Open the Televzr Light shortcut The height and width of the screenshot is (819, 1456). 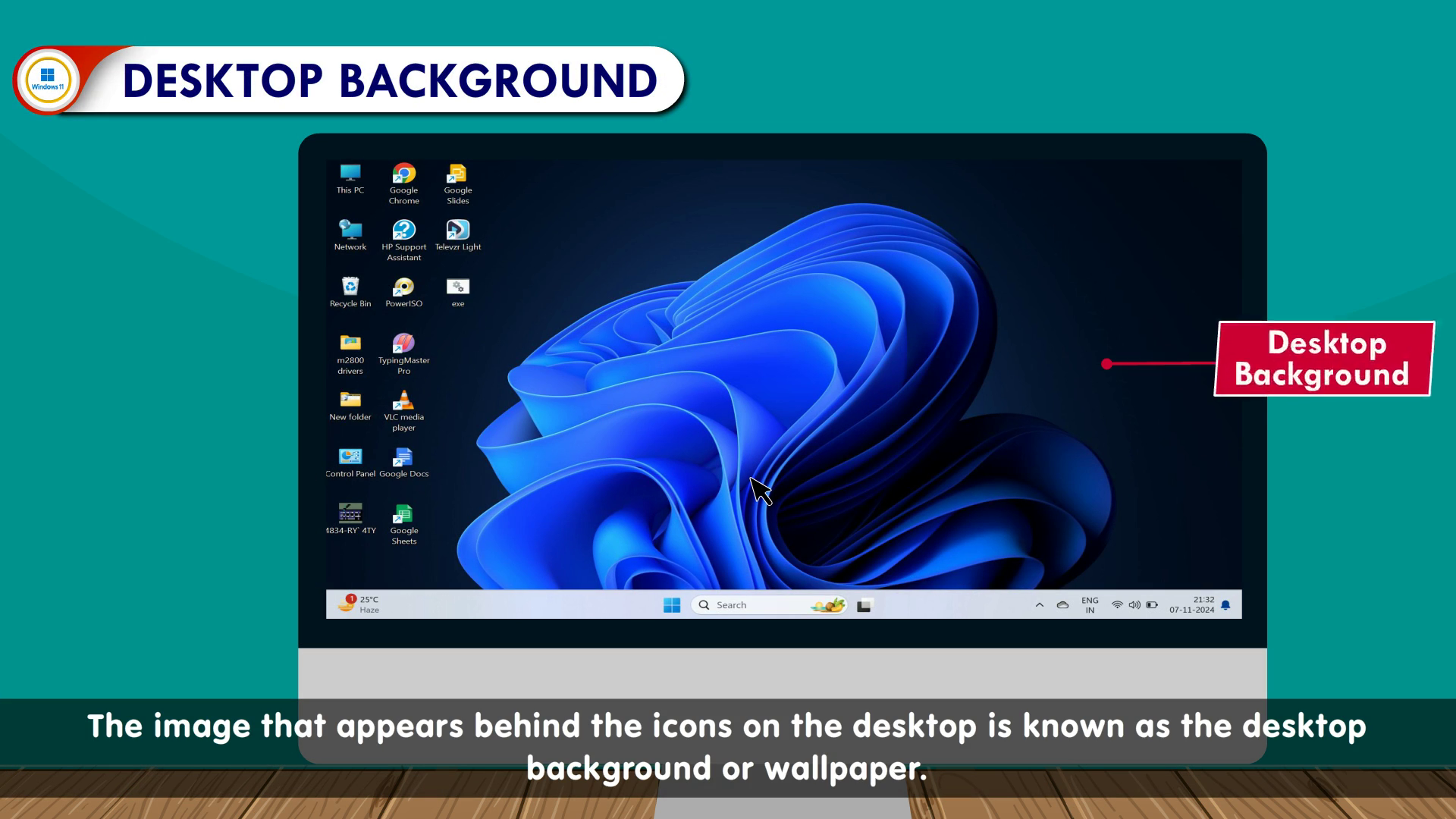[457, 230]
